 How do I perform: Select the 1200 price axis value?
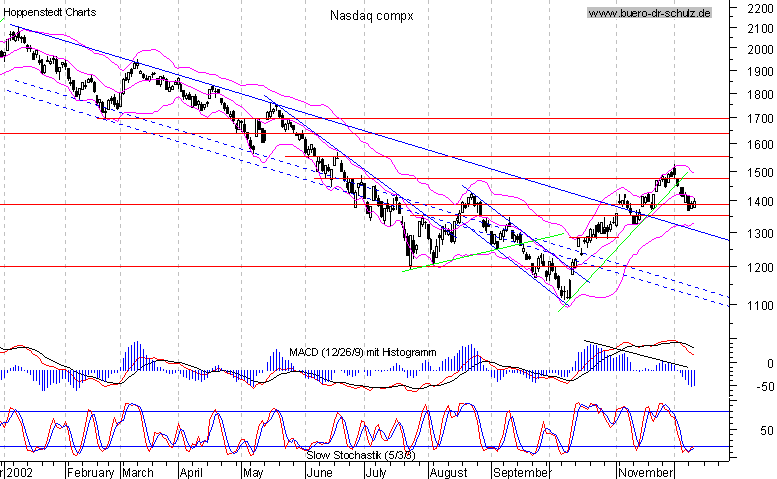pyautogui.click(x=760, y=267)
